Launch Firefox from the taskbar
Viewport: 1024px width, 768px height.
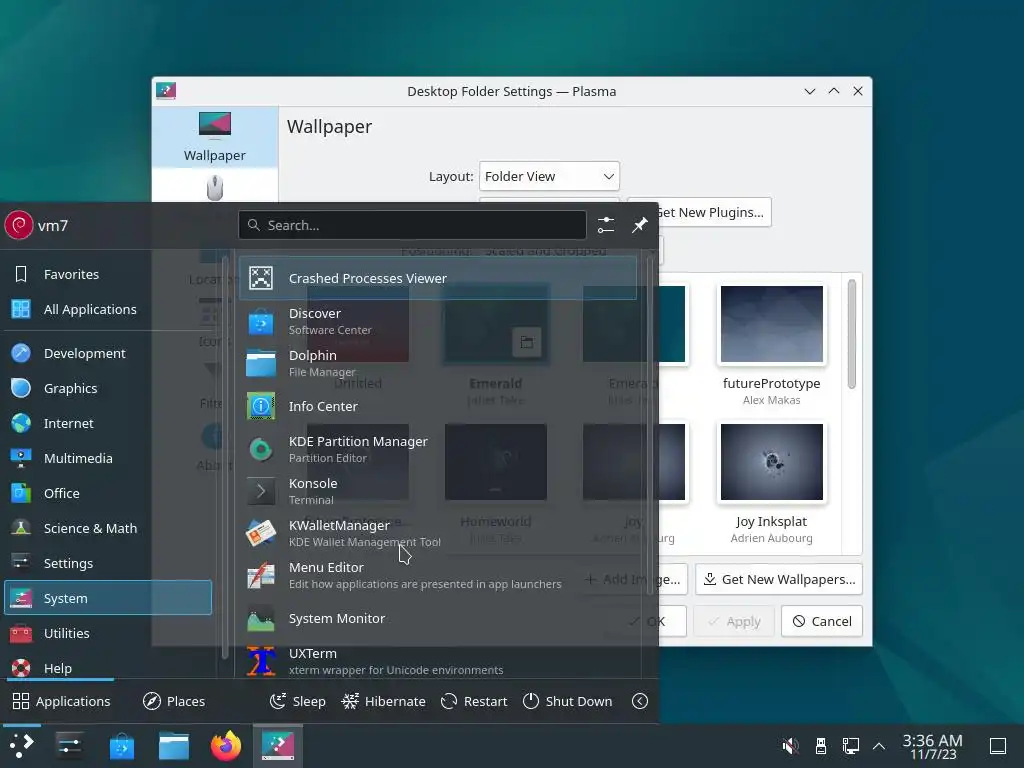226,746
